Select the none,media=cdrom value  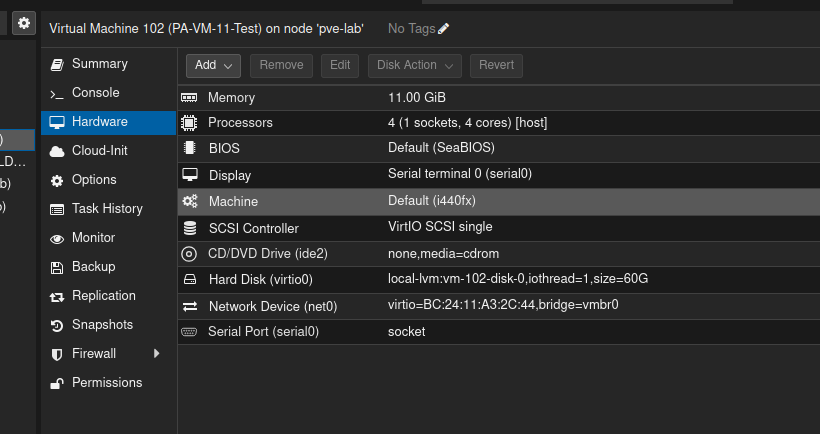[443, 254]
